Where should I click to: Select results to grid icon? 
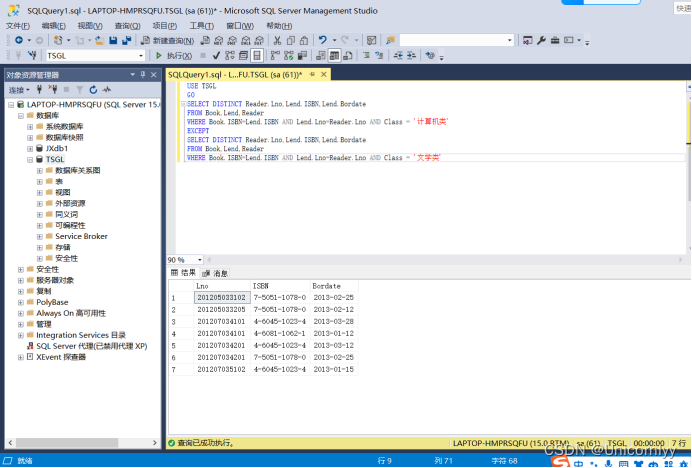point(335,56)
